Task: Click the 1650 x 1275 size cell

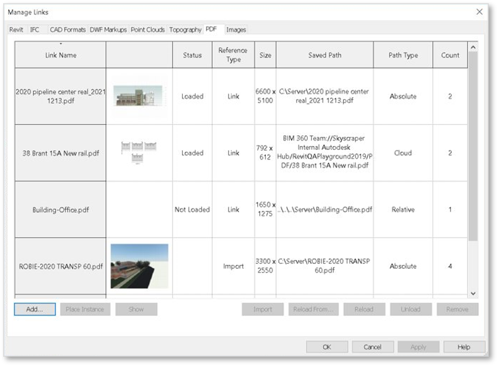Action: (x=265, y=209)
